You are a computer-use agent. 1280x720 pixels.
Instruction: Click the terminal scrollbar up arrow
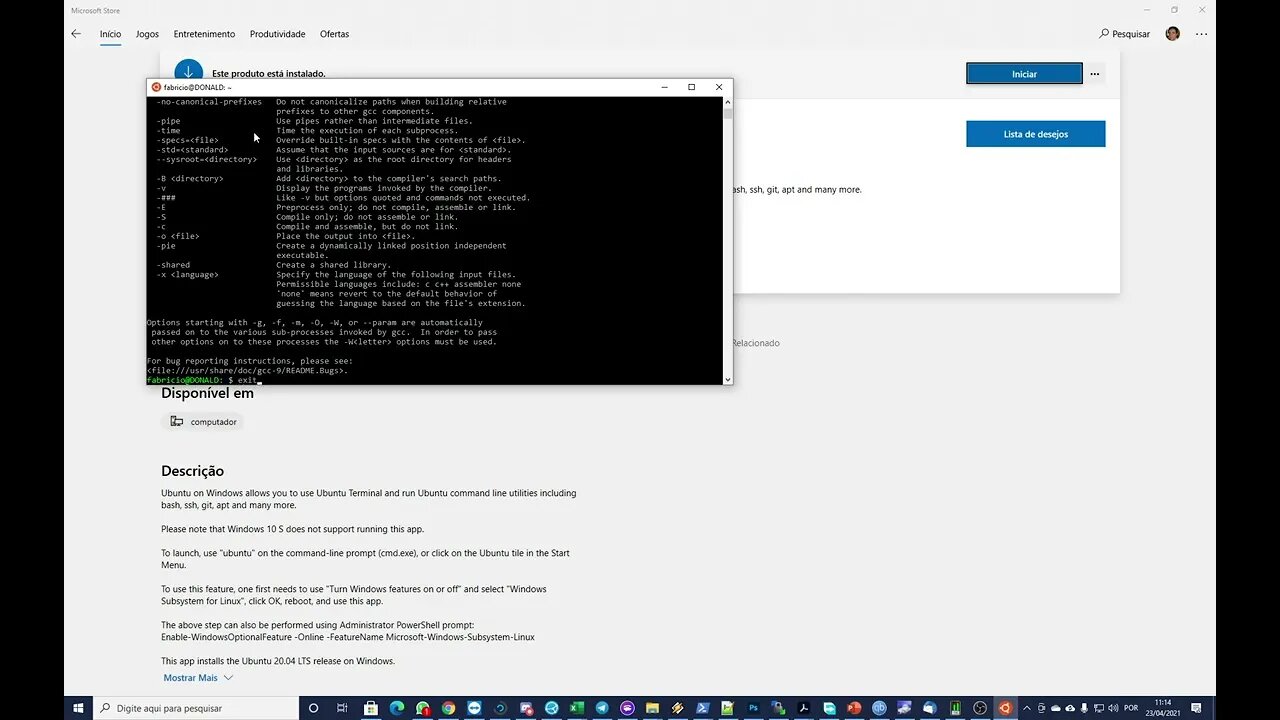(727, 101)
